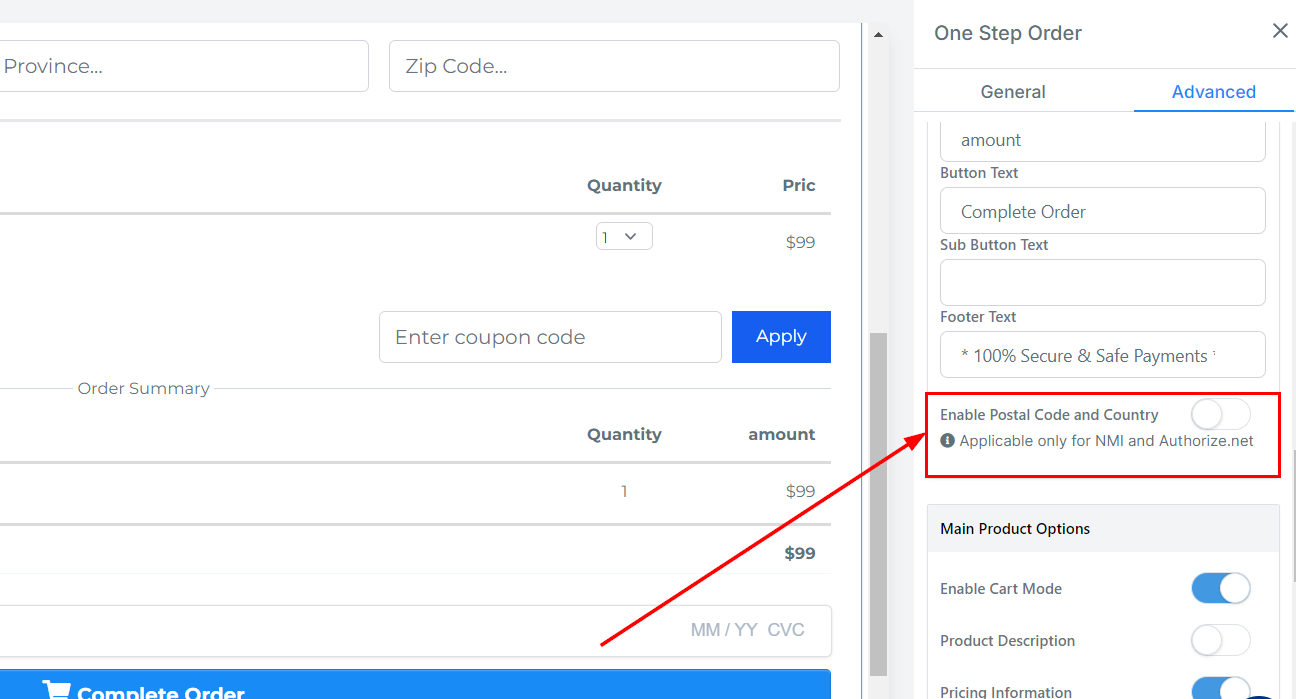The height and width of the screenshot is (699, 1296).
Task: Edit the Button Text field
Action: point(1102,212)
